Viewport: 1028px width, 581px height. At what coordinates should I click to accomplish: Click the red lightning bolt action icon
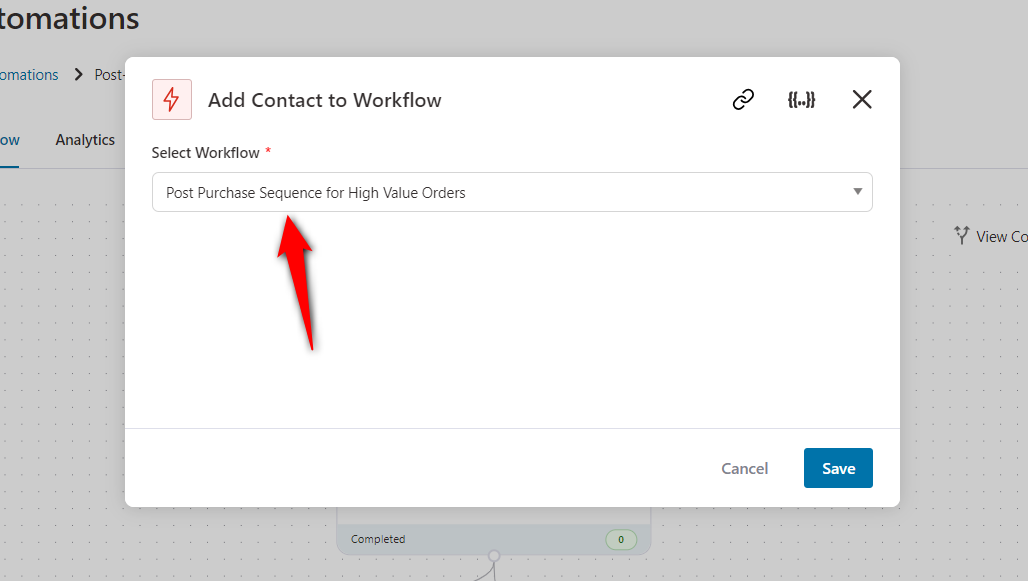point(172,100)
